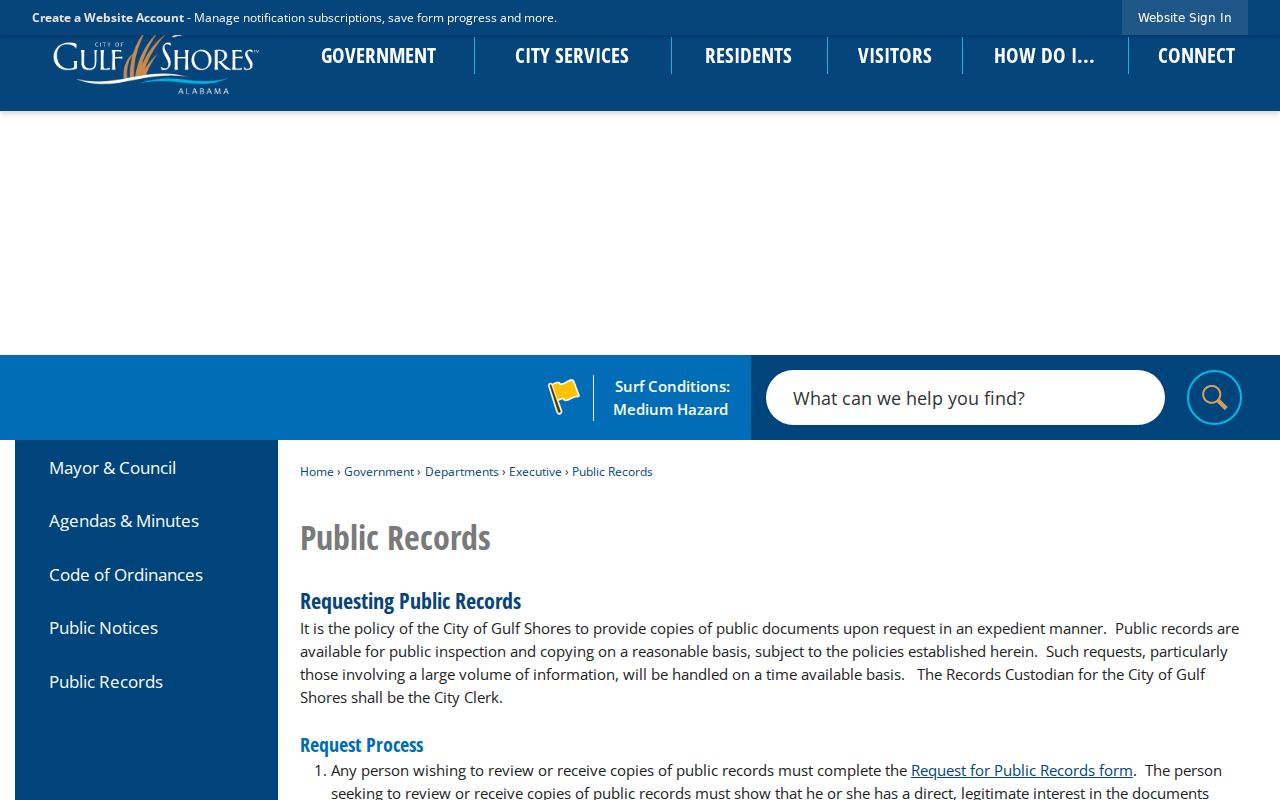Select Public Records in the sidebar

click(106, 681)
